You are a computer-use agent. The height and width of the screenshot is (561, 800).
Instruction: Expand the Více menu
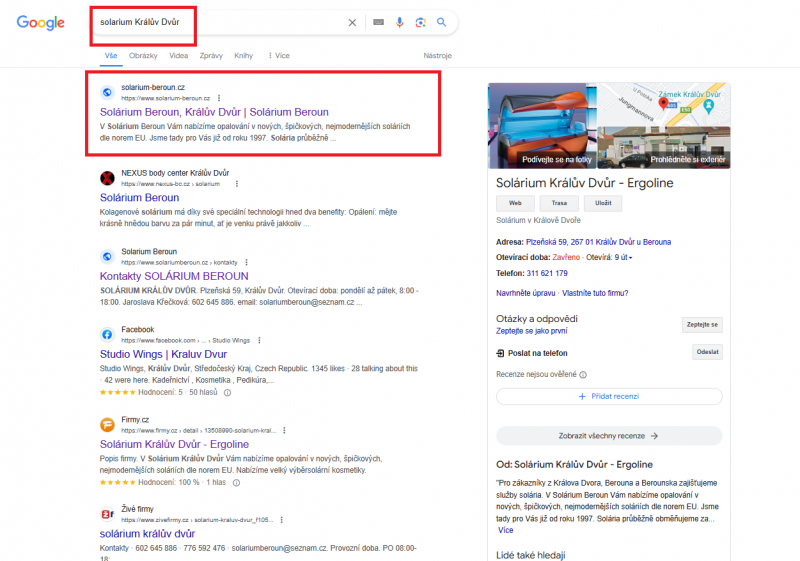(x=279, y=56)
